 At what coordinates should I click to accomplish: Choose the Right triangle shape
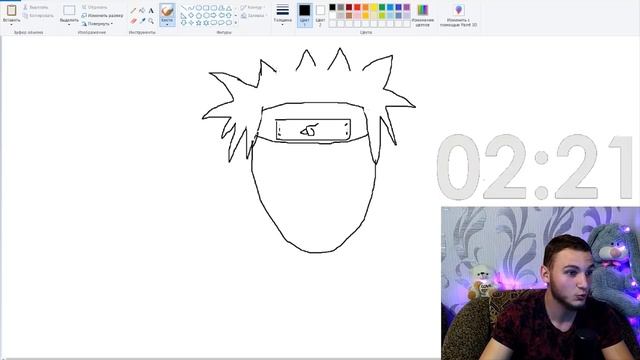click(x=183, y=16)
